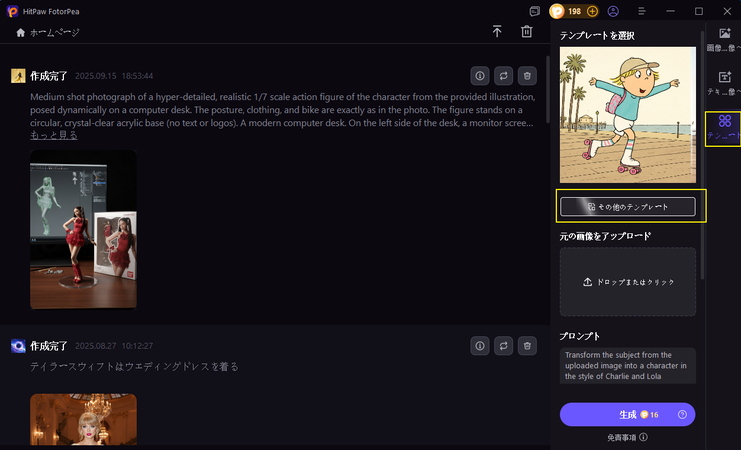
Task: Click inside the prompt text field
Action: (628, 365)
